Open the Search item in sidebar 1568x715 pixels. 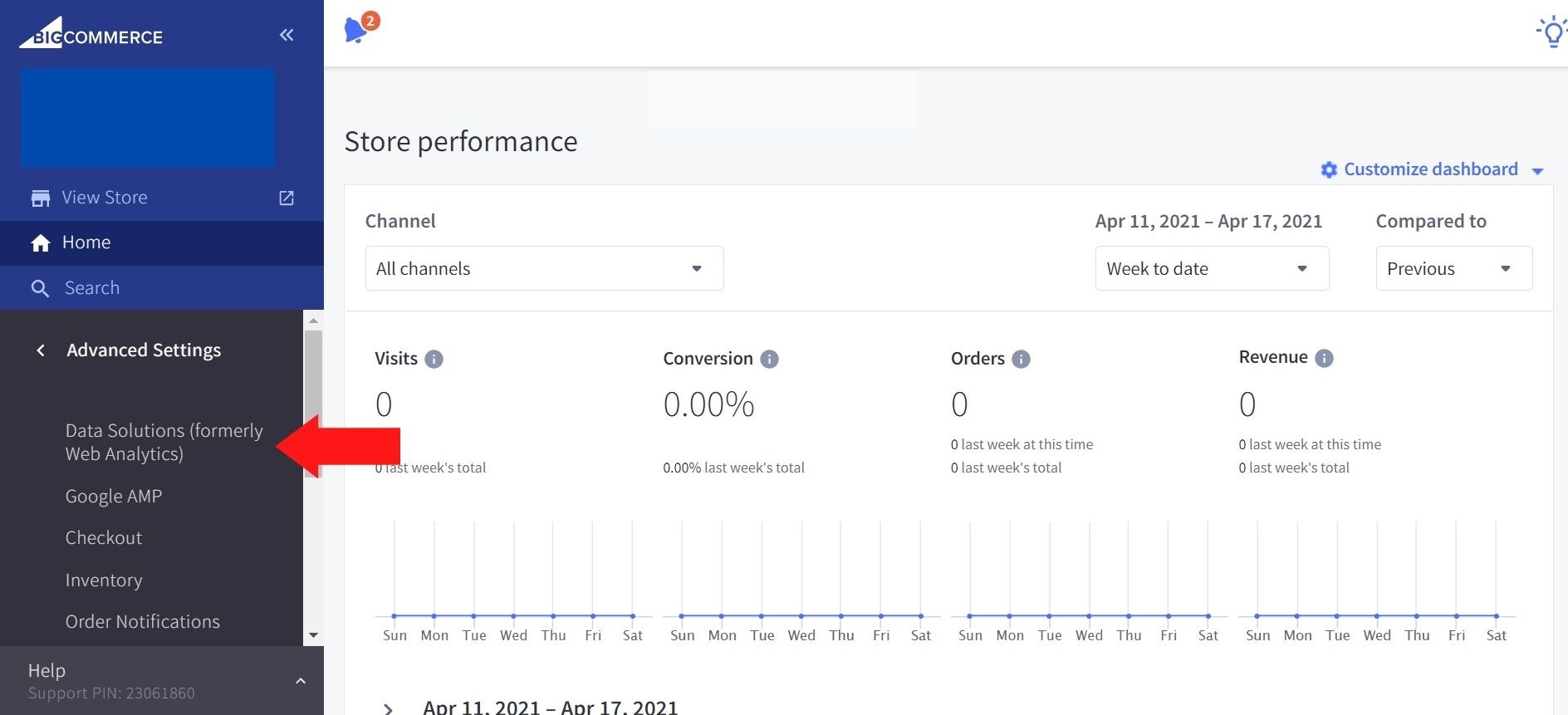(91, 288)
